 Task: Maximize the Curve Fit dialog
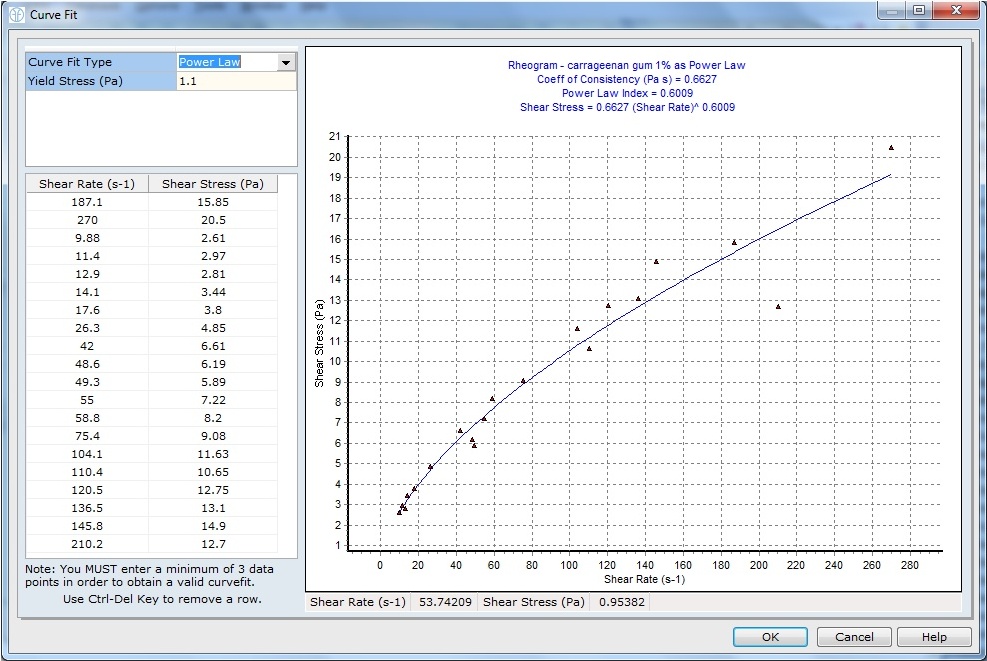pos(917,12)
